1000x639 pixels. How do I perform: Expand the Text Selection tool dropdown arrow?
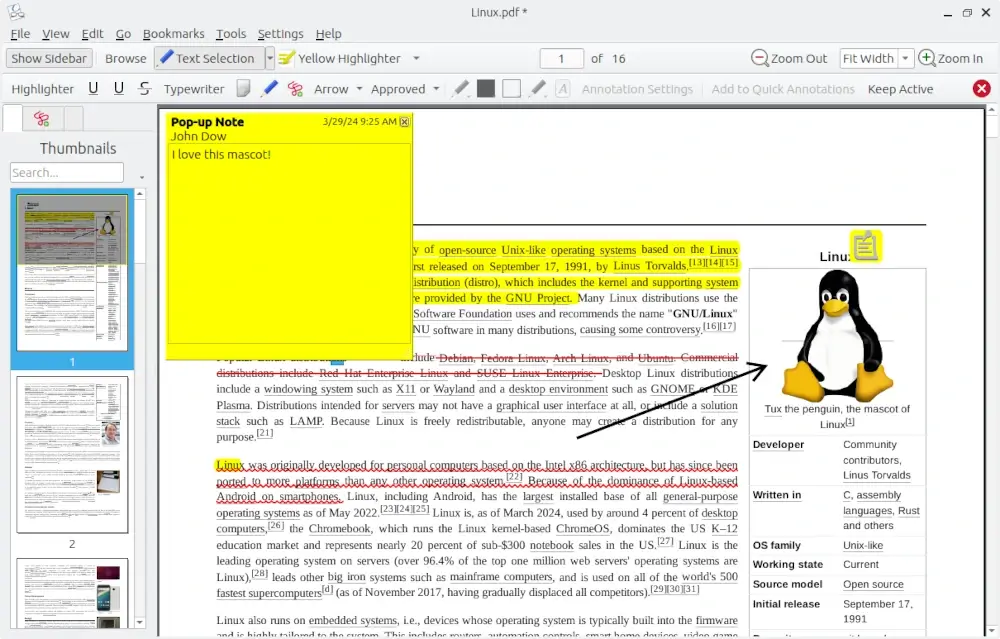pyautogui.click(x=270, y=58)
